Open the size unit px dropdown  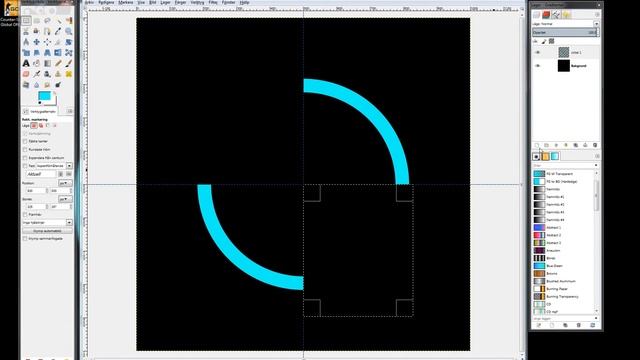[x=65, y=199]
